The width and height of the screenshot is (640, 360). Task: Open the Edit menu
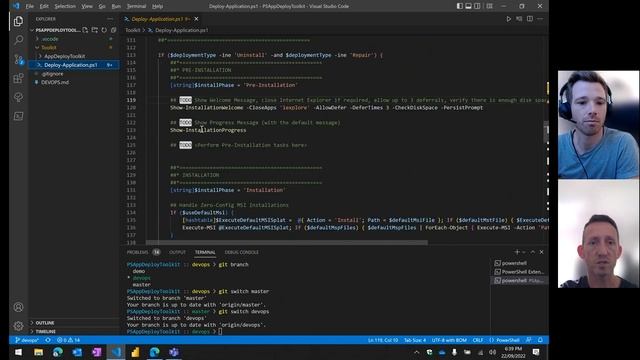coord(44,6)
